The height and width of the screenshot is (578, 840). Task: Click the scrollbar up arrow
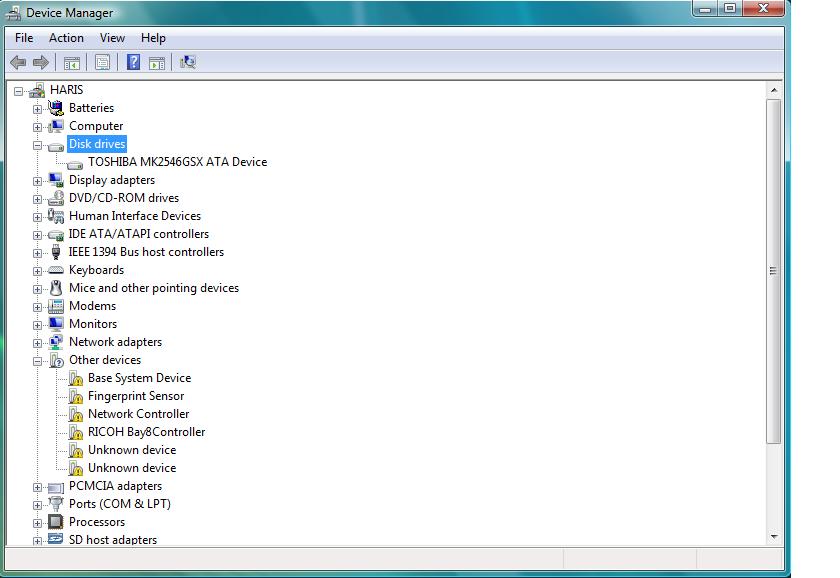tap(774, 91)
